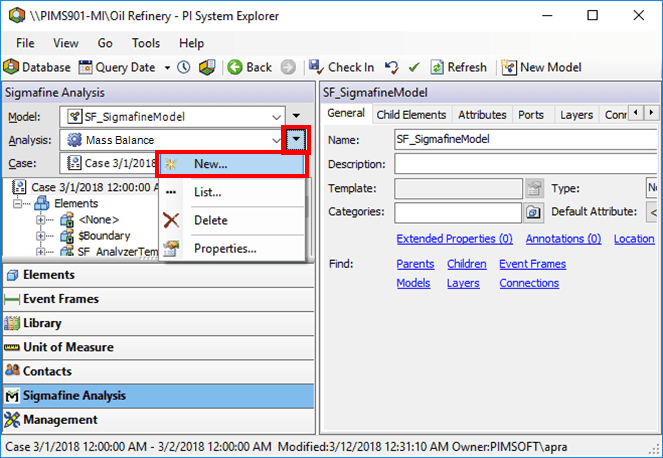Find Connections link
The height and width of the screenshot is (458, 663).
pos(529,283)
